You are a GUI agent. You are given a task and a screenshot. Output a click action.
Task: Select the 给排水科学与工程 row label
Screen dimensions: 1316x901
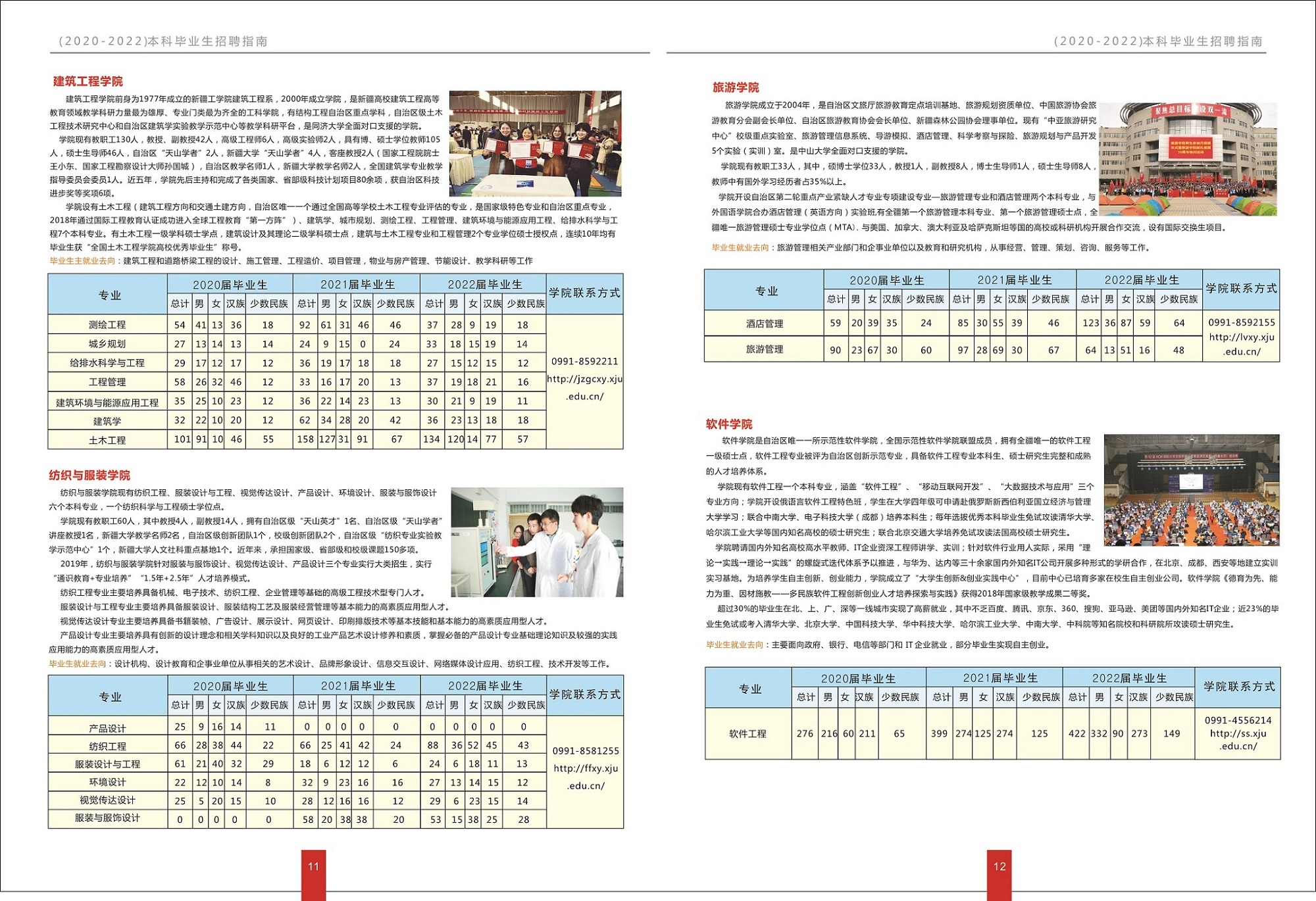click(x=107, y=363)
